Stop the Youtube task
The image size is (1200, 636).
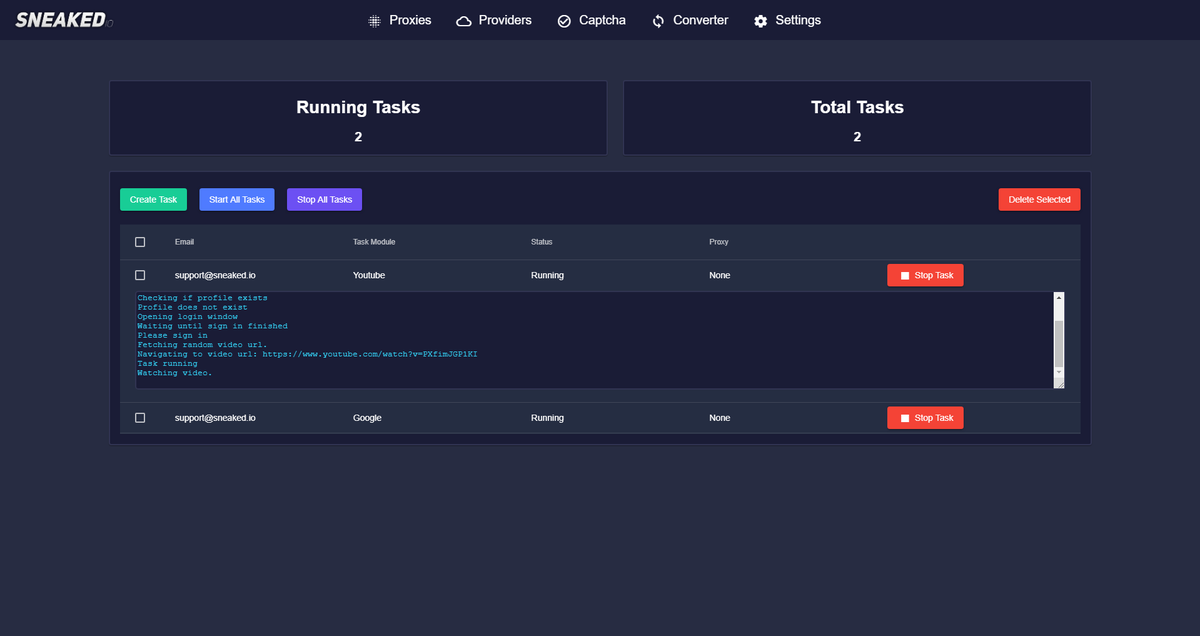(x=925, y=275)
